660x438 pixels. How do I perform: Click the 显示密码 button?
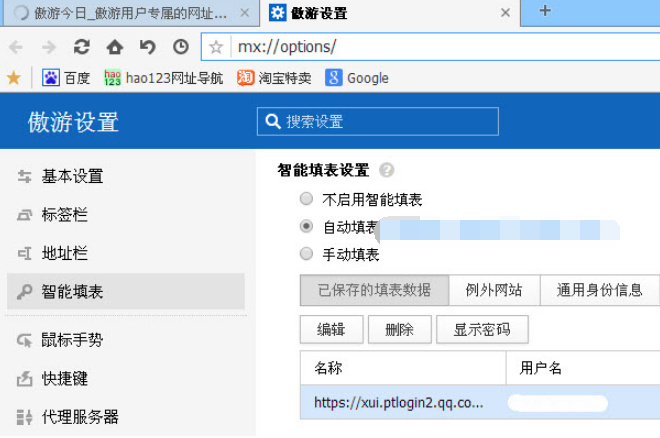[x=482, y=329]
